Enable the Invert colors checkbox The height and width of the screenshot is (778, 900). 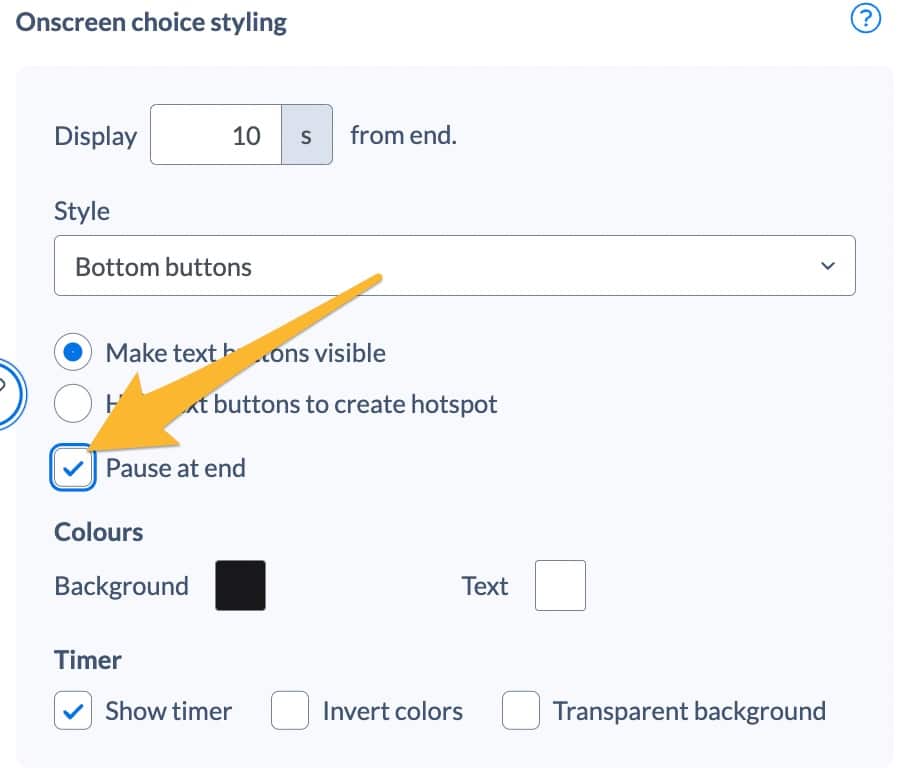click(x=290, y=711)
